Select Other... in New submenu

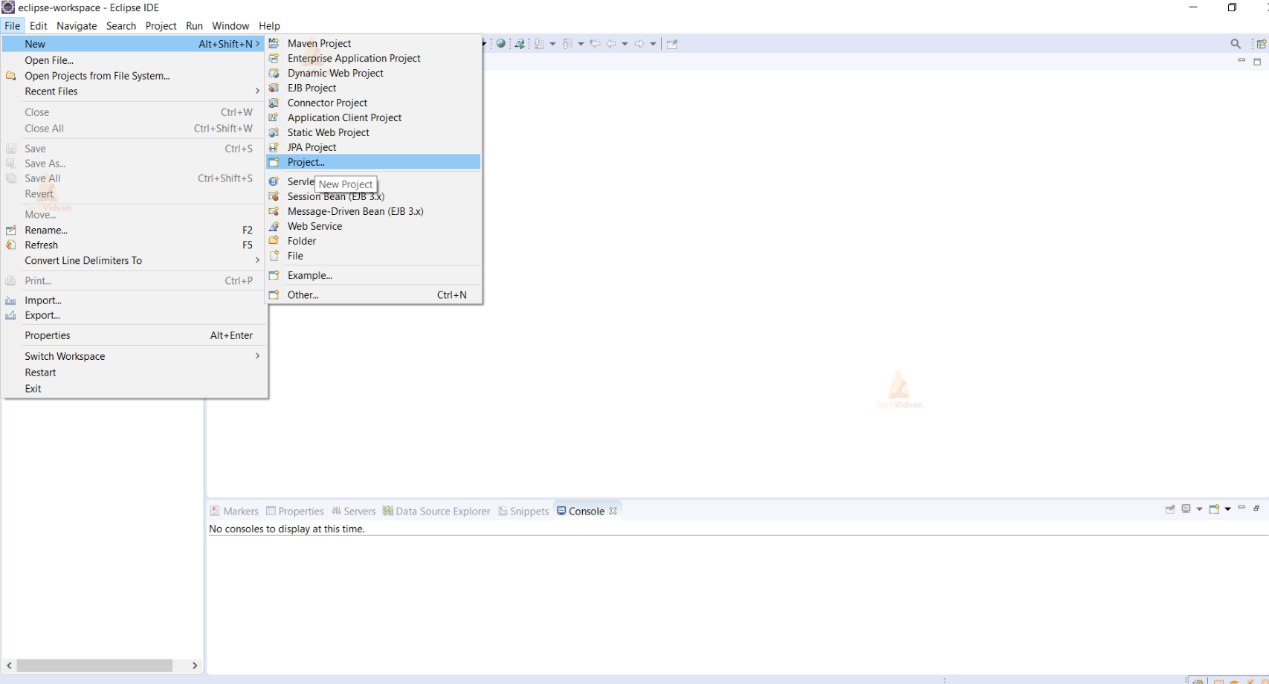click(373, 295)
